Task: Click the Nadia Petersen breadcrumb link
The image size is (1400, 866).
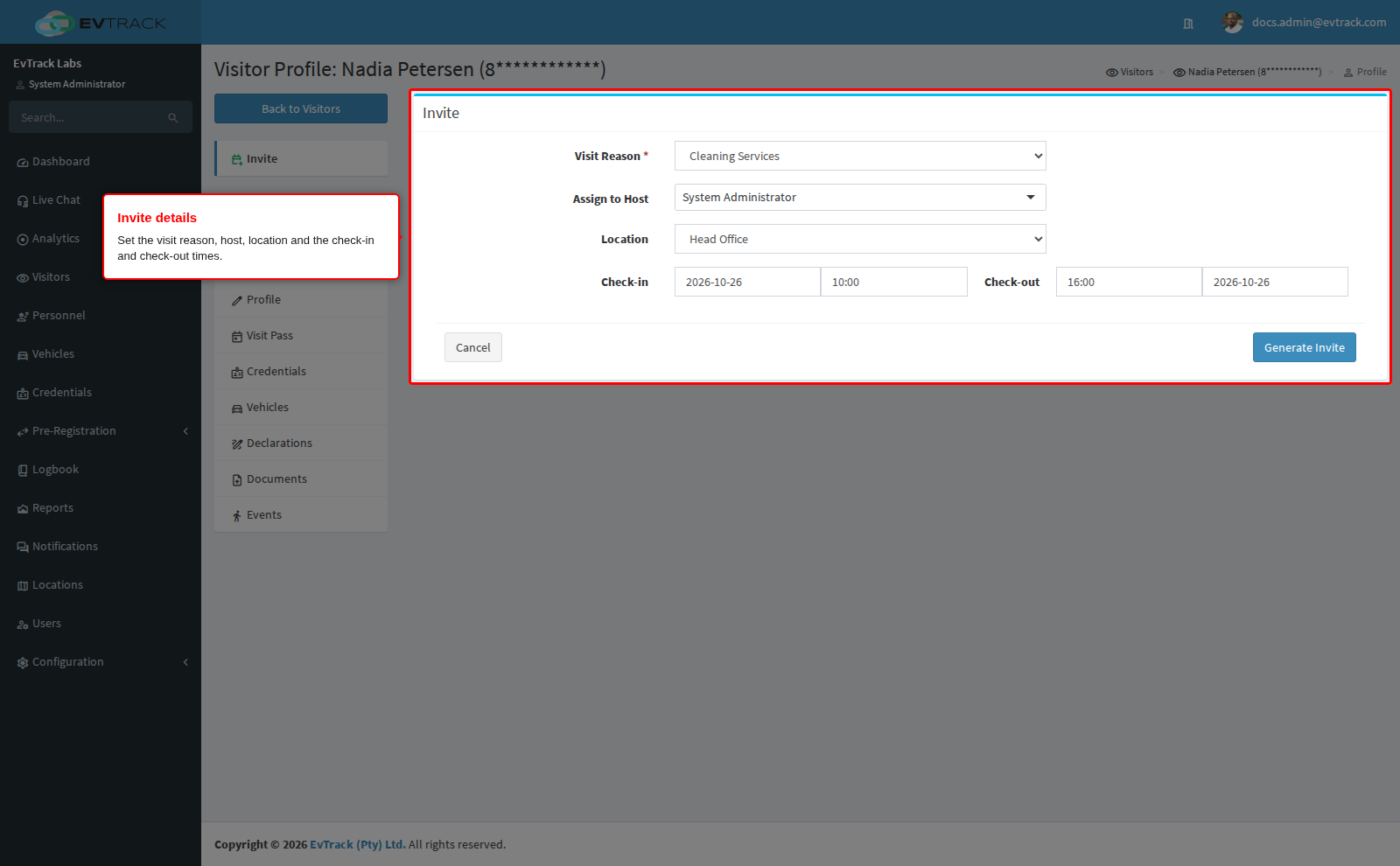Action: tap(1247, 72)
